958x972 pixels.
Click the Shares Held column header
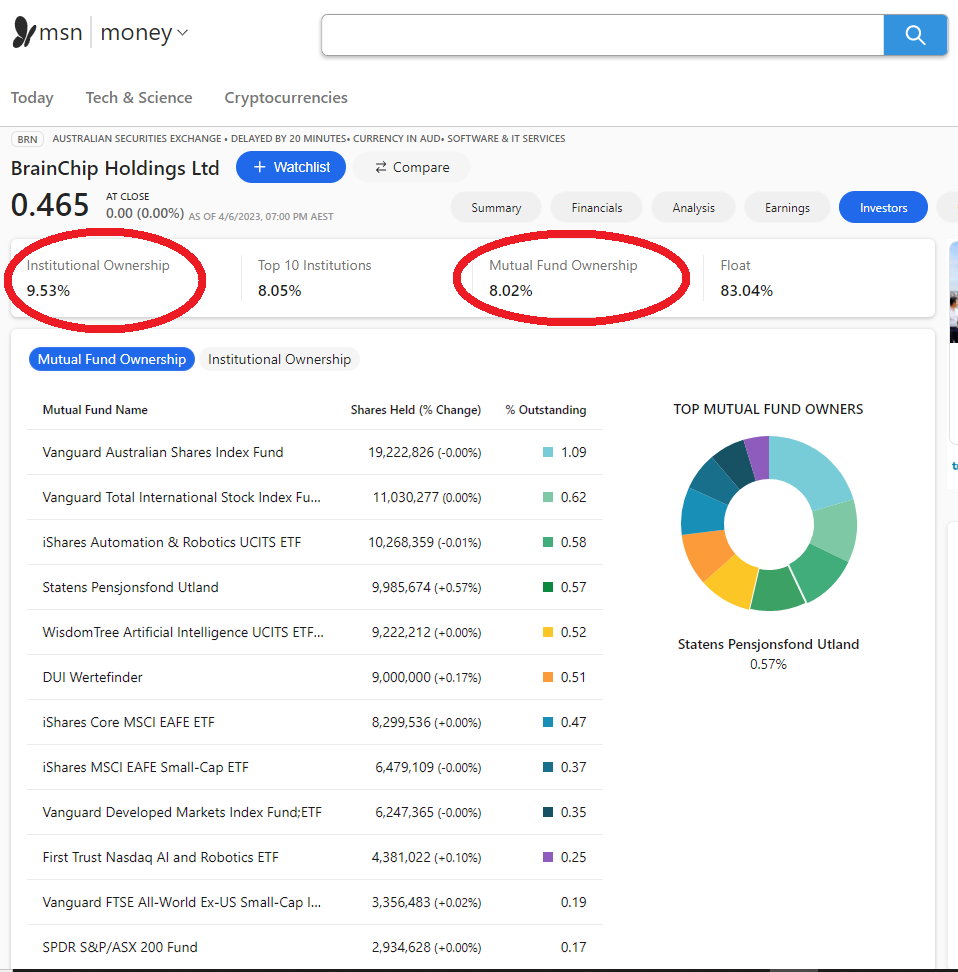pos(415,410)
